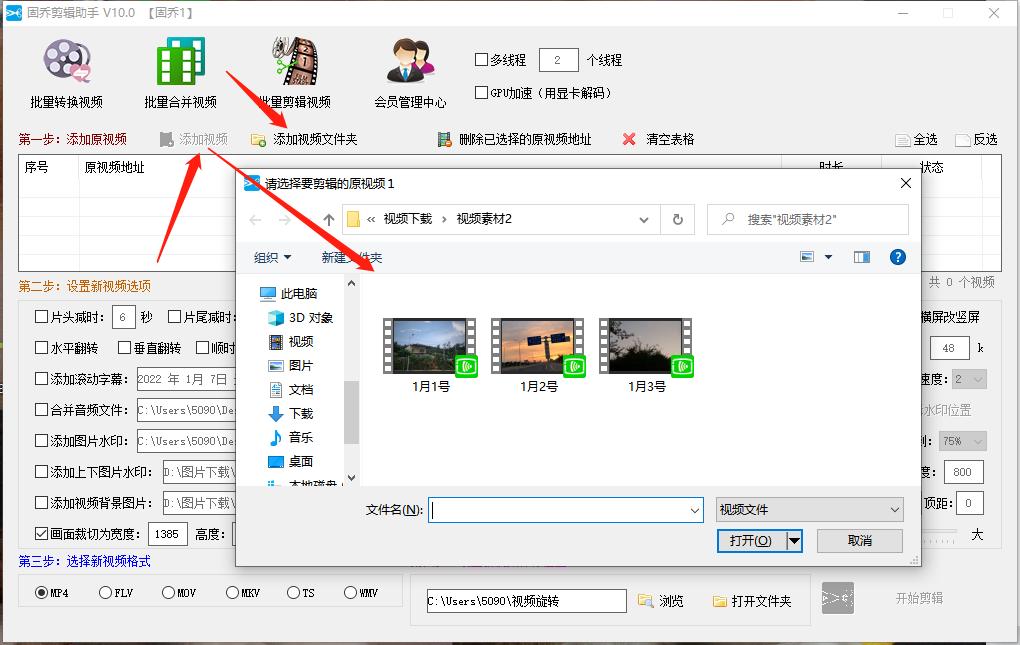Expand the address bar folder dropdown

point(645,219)
